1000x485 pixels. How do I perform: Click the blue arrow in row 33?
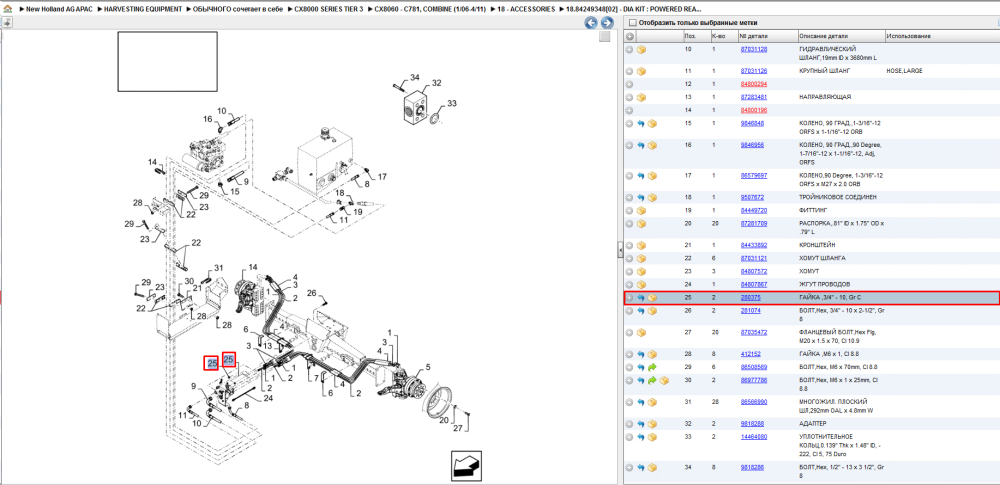tap(641, 437)
